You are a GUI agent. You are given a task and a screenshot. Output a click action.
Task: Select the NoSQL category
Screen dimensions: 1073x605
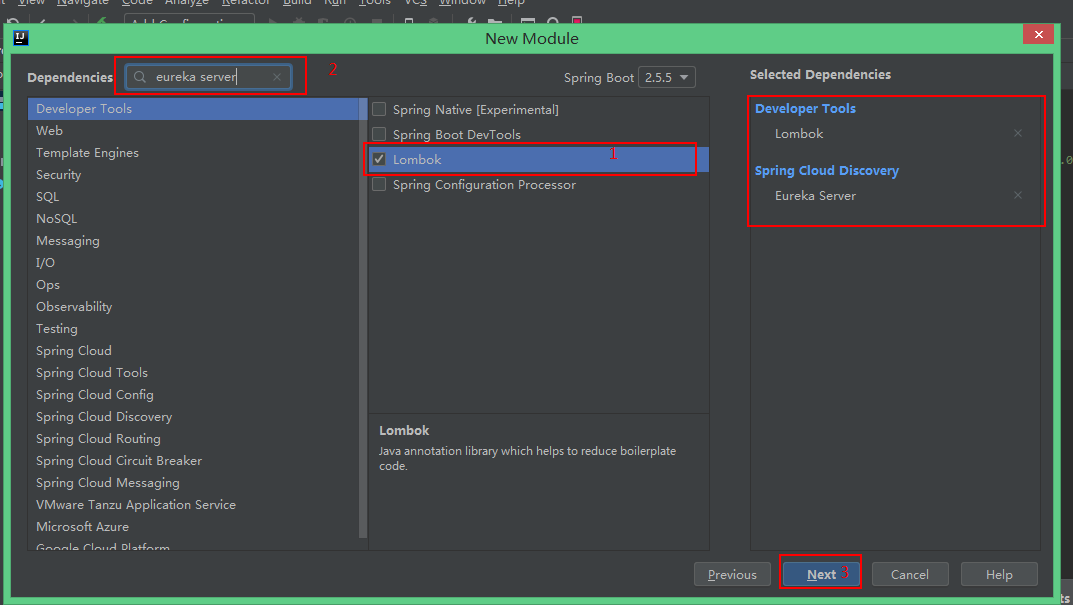click(x=193, y=218)
